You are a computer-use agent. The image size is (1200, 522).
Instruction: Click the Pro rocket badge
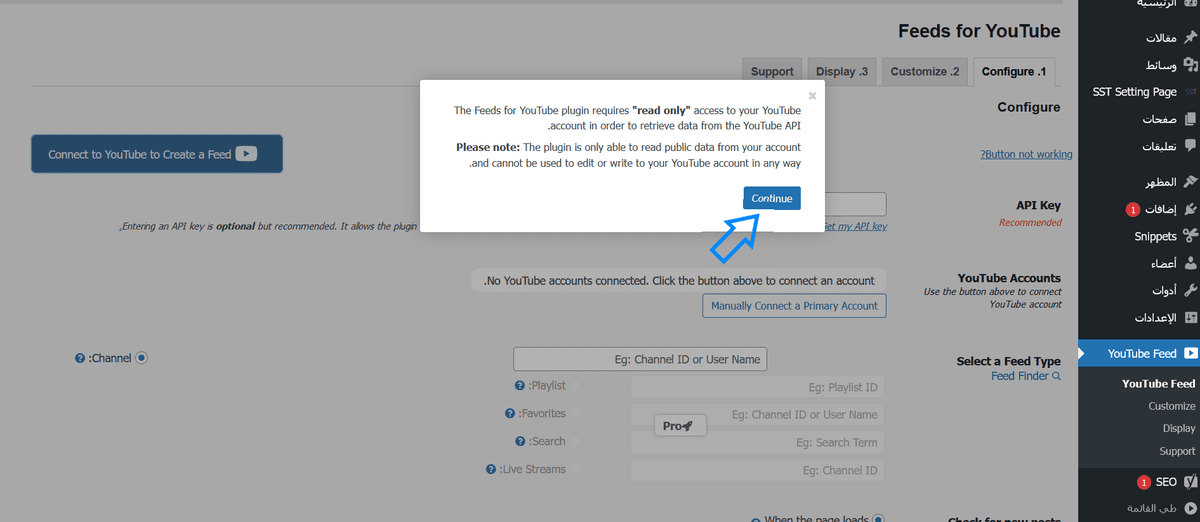pos(680,426)
